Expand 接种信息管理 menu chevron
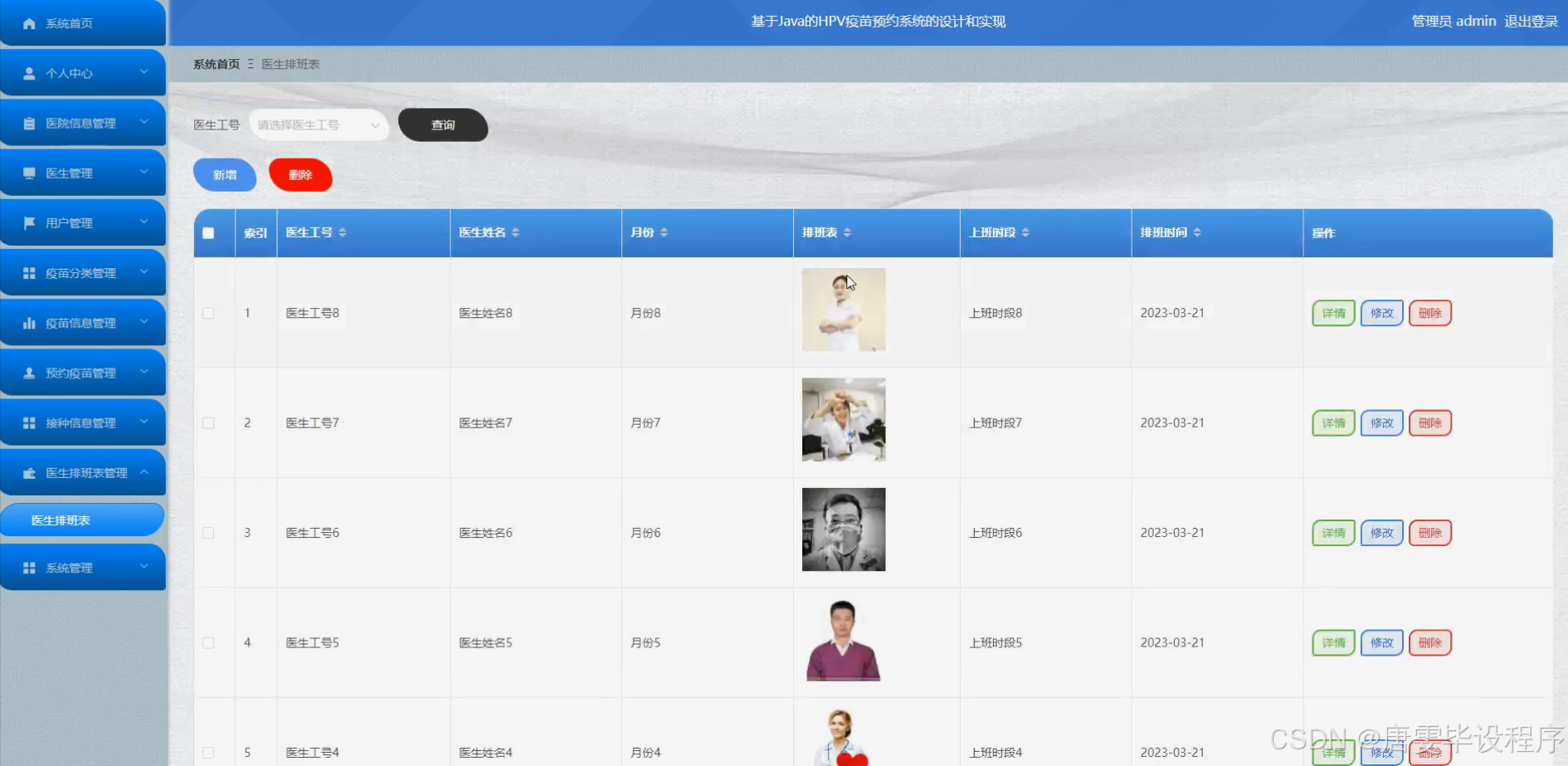This screenshot has height=766, width=1568. [x=144, y=422]
